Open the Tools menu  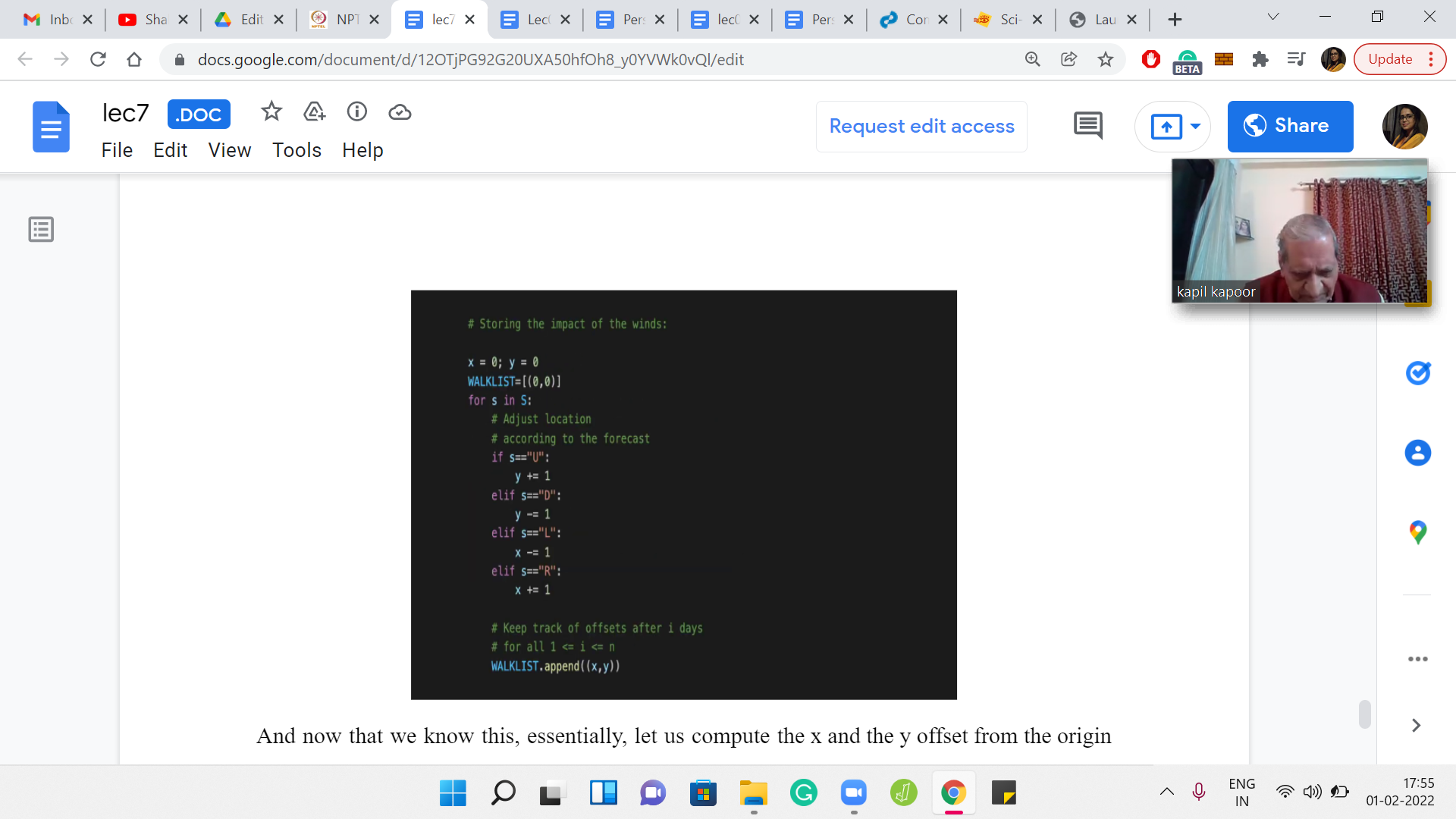297,150
